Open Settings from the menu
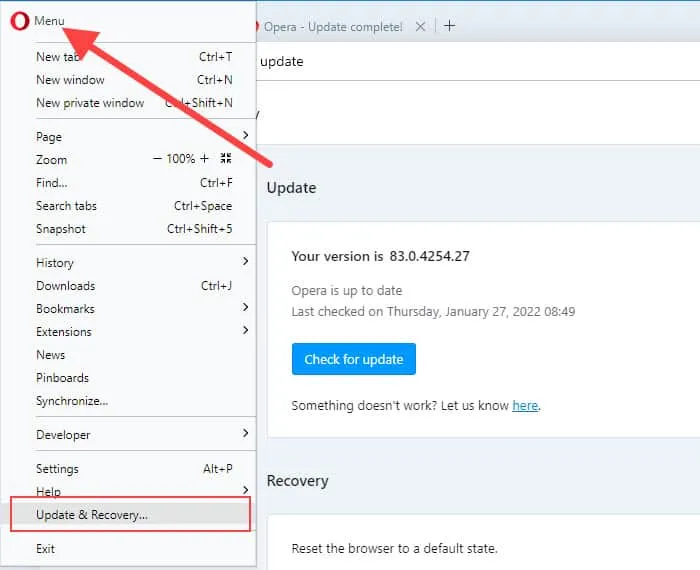The width and height of the screenshot is (700, 570). (x=134, y=469)
